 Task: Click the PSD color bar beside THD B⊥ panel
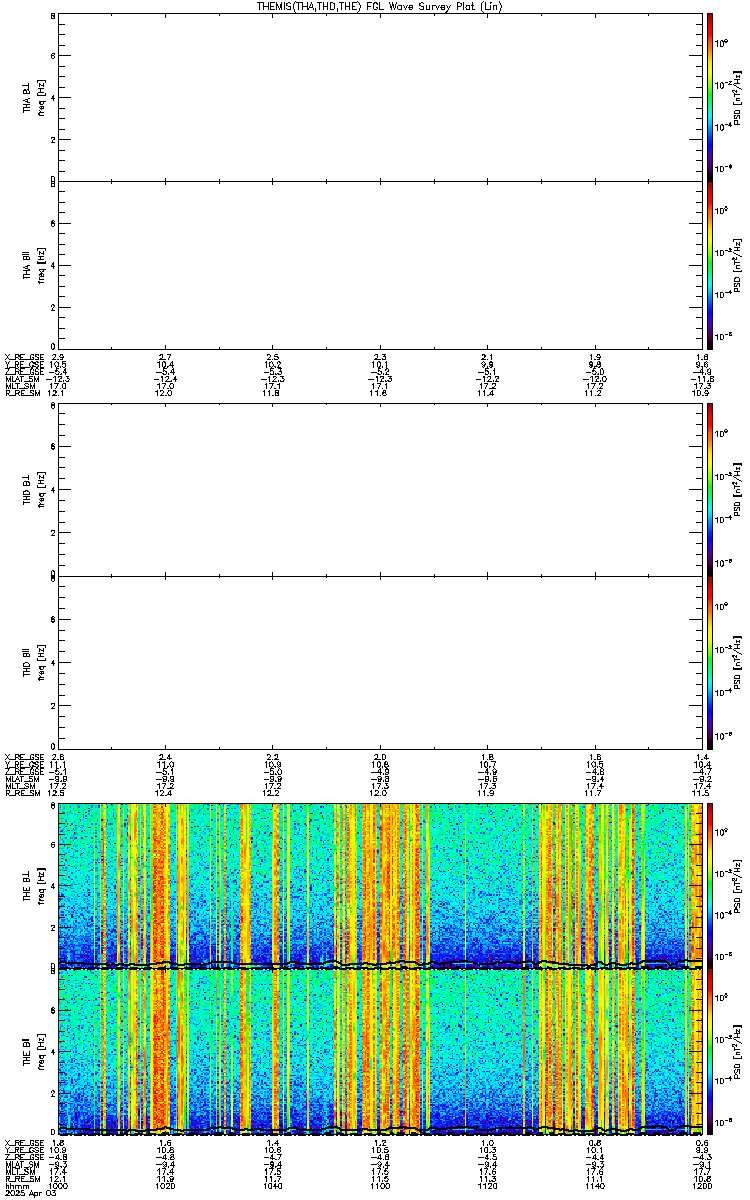[710, 489]
